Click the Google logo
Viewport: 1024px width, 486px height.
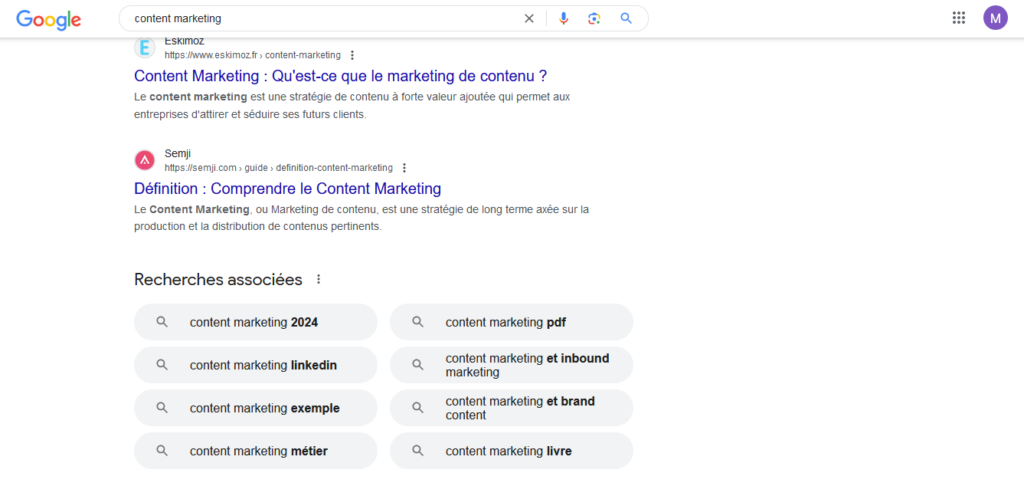coord(48,19)
